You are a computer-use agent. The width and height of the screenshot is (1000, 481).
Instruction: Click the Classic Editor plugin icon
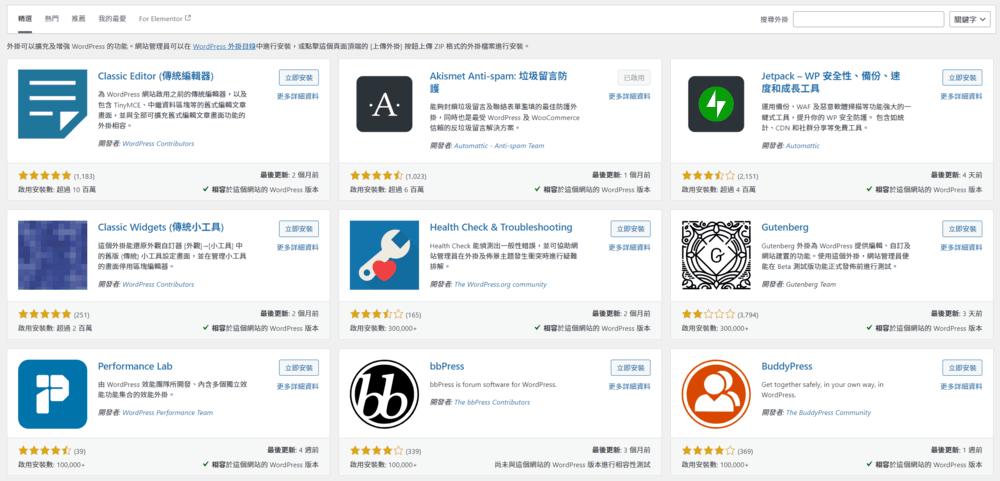point(52,104)
